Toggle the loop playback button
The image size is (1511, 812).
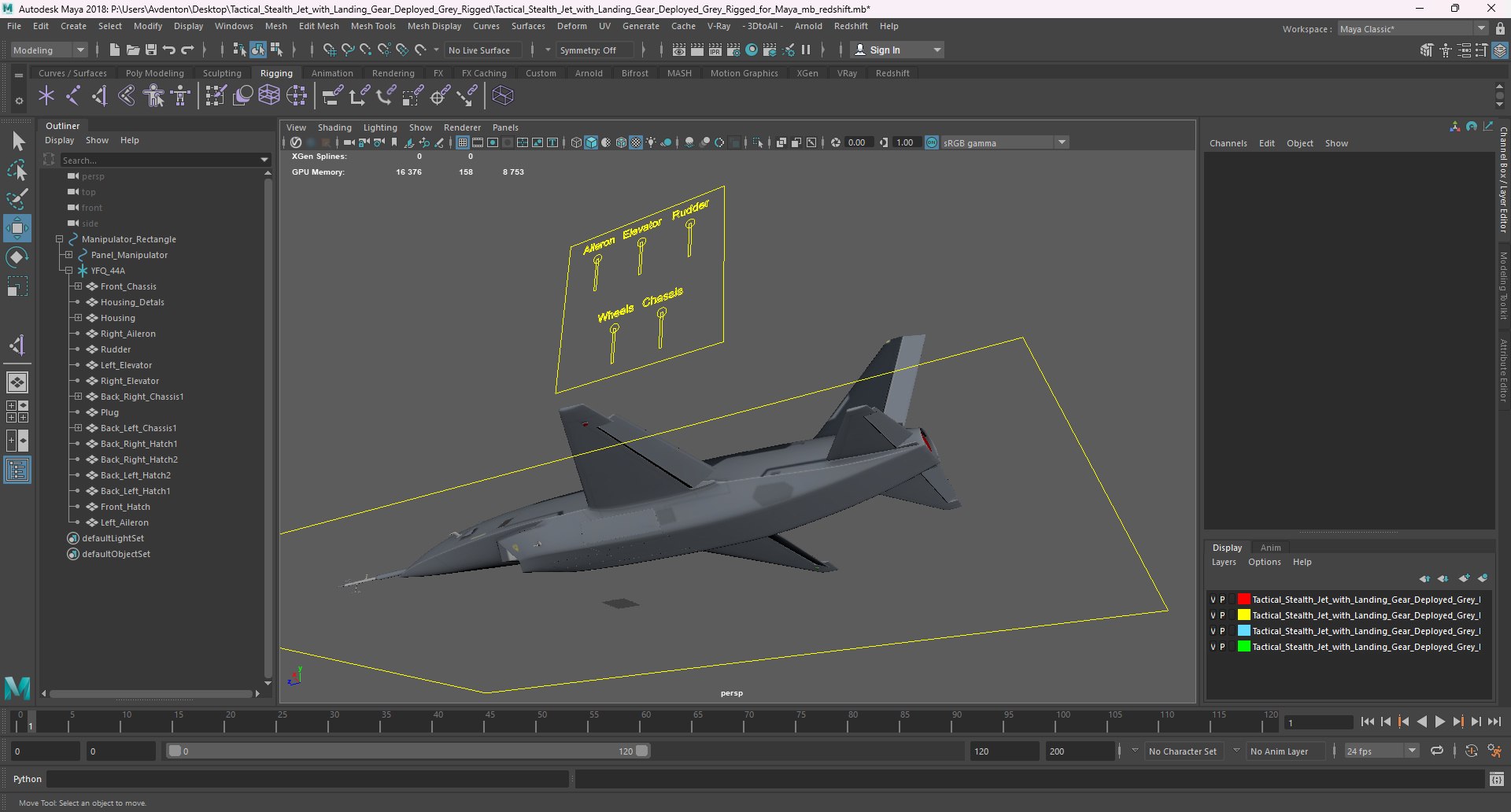click(1437, 751)
